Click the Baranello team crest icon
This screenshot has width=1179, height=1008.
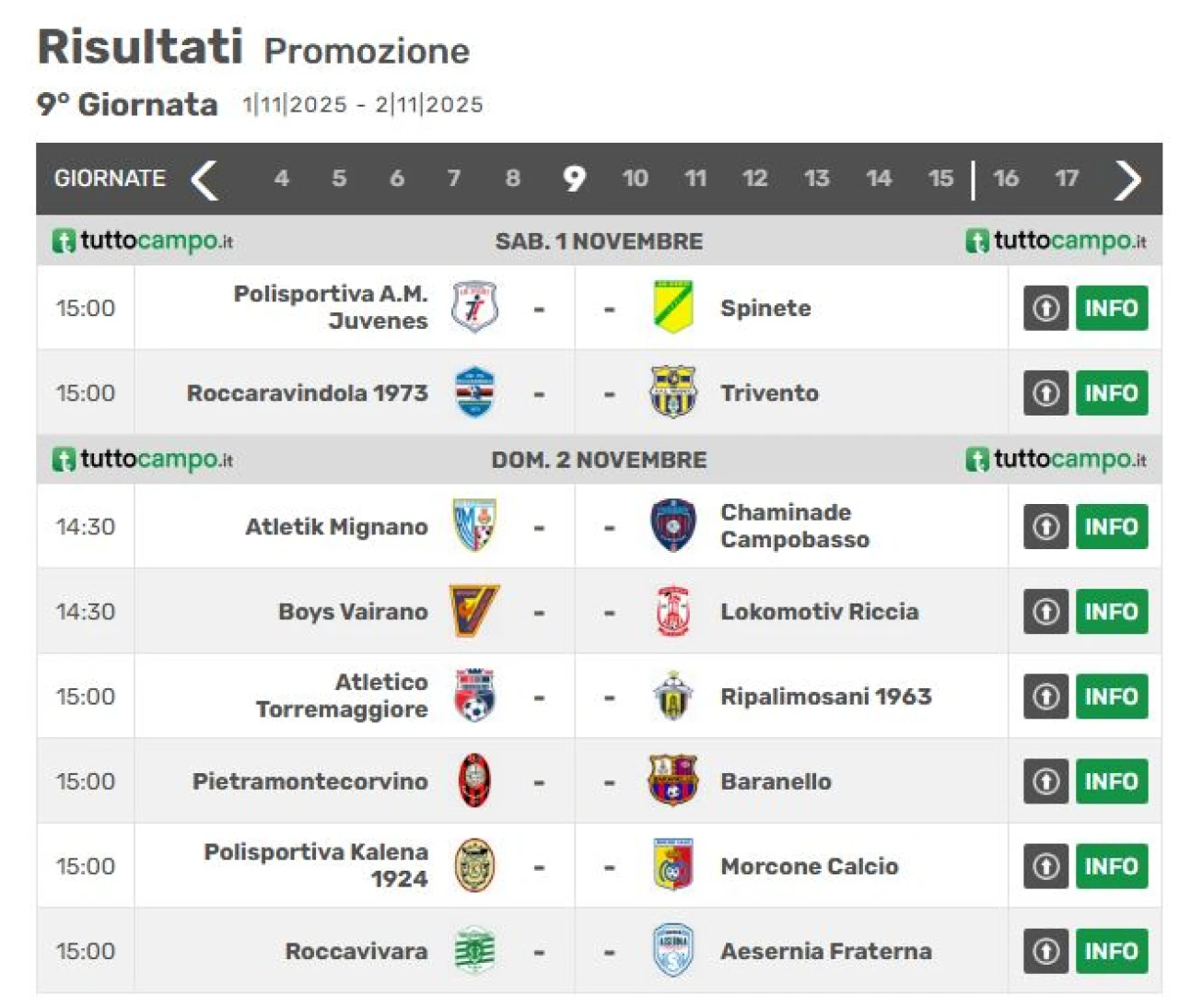click(x=672, y=780)
